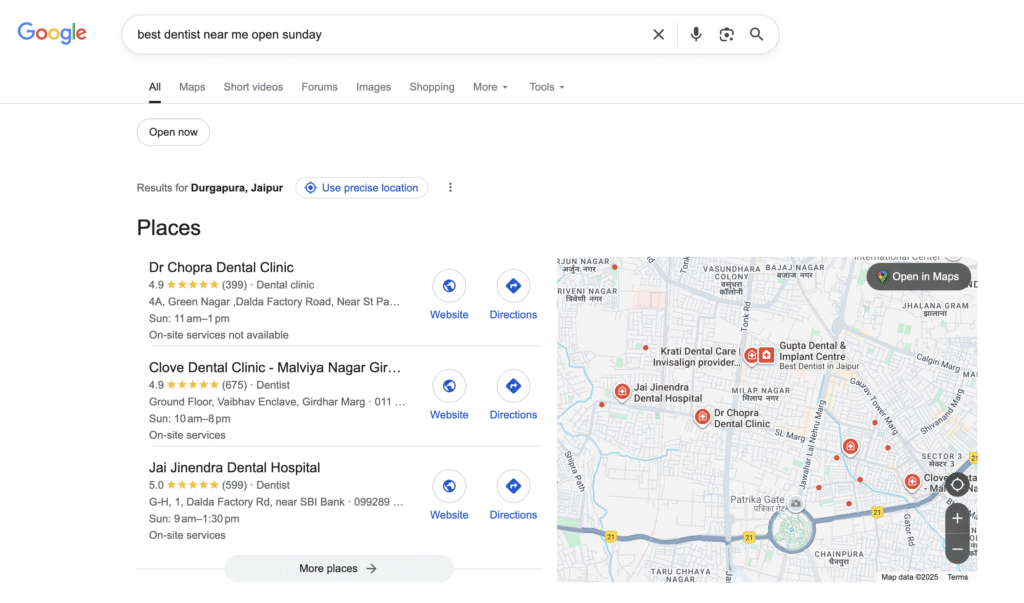Click the More places button
The width and height of the screenshot is (1024, 603).
[338, 568]
